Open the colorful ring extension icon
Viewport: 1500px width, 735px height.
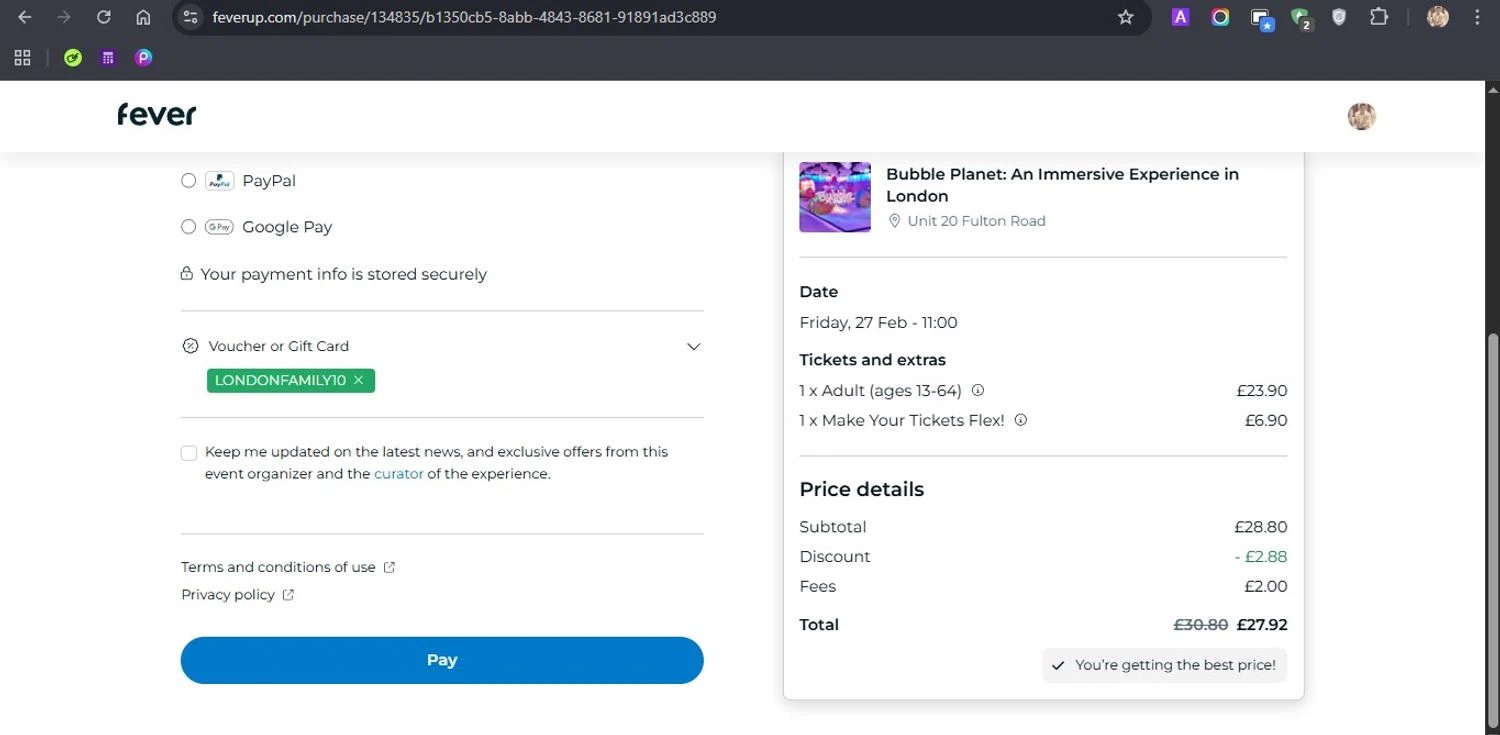click(1220, 17)
